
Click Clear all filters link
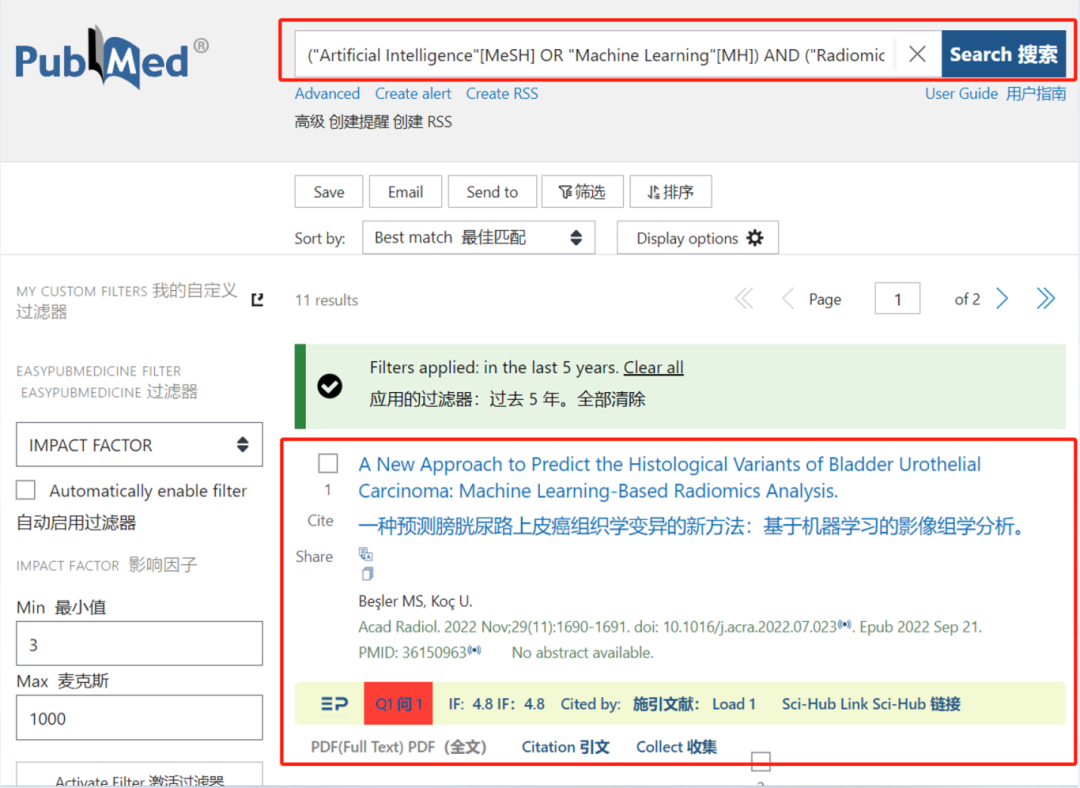[654, 367]
